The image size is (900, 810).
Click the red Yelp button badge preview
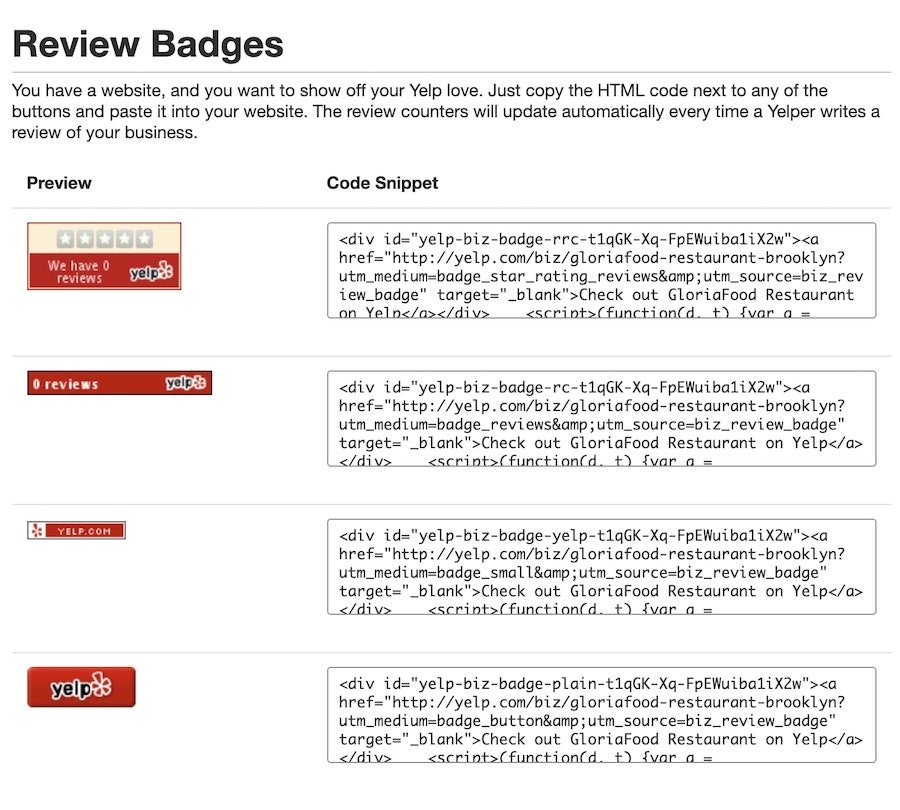pos(81,686)
